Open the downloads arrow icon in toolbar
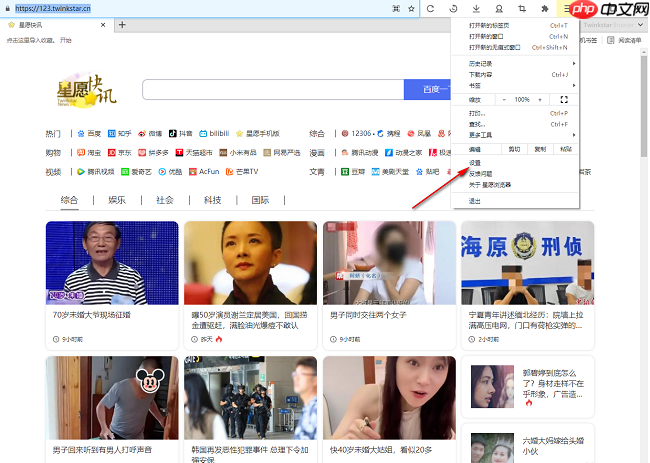 pyautogui.click(x=476, y=8)
